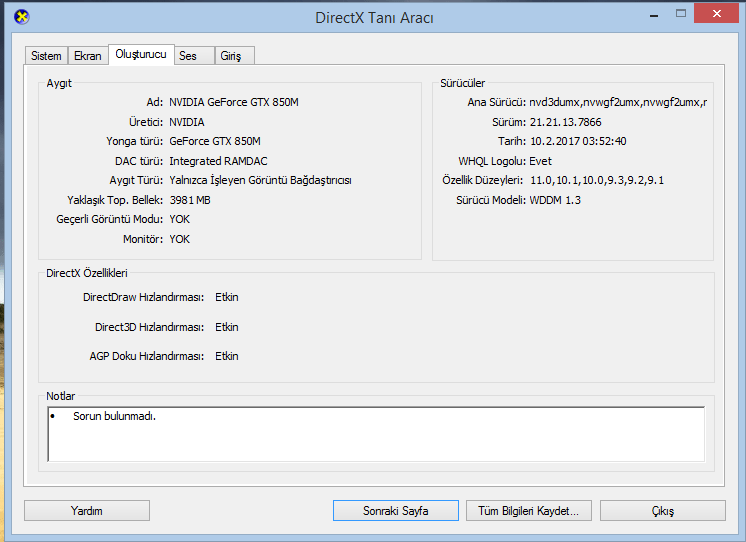Maximize the DirectX Tanı Aracı window
The width and height of the screenshot is (746, 542).
[x=681, y=14]
